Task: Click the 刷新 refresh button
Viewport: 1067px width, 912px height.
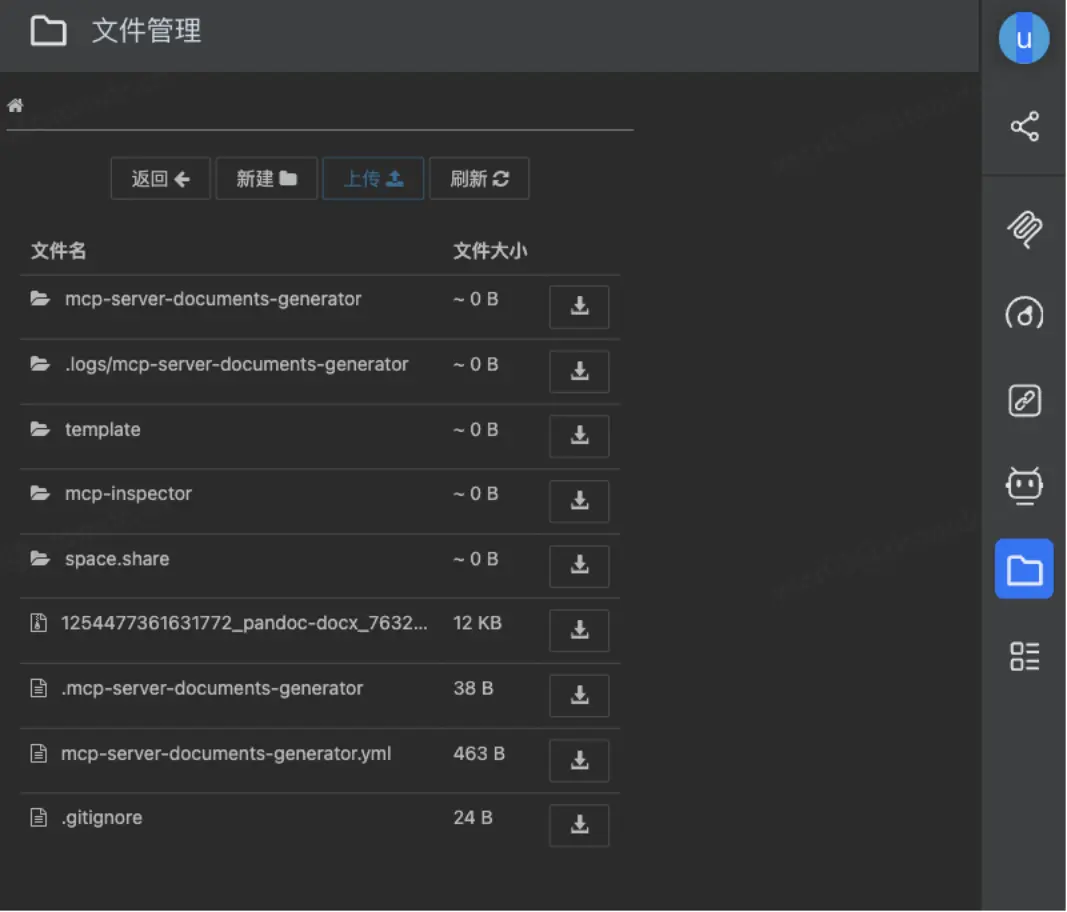Action: tap(479, 178)
